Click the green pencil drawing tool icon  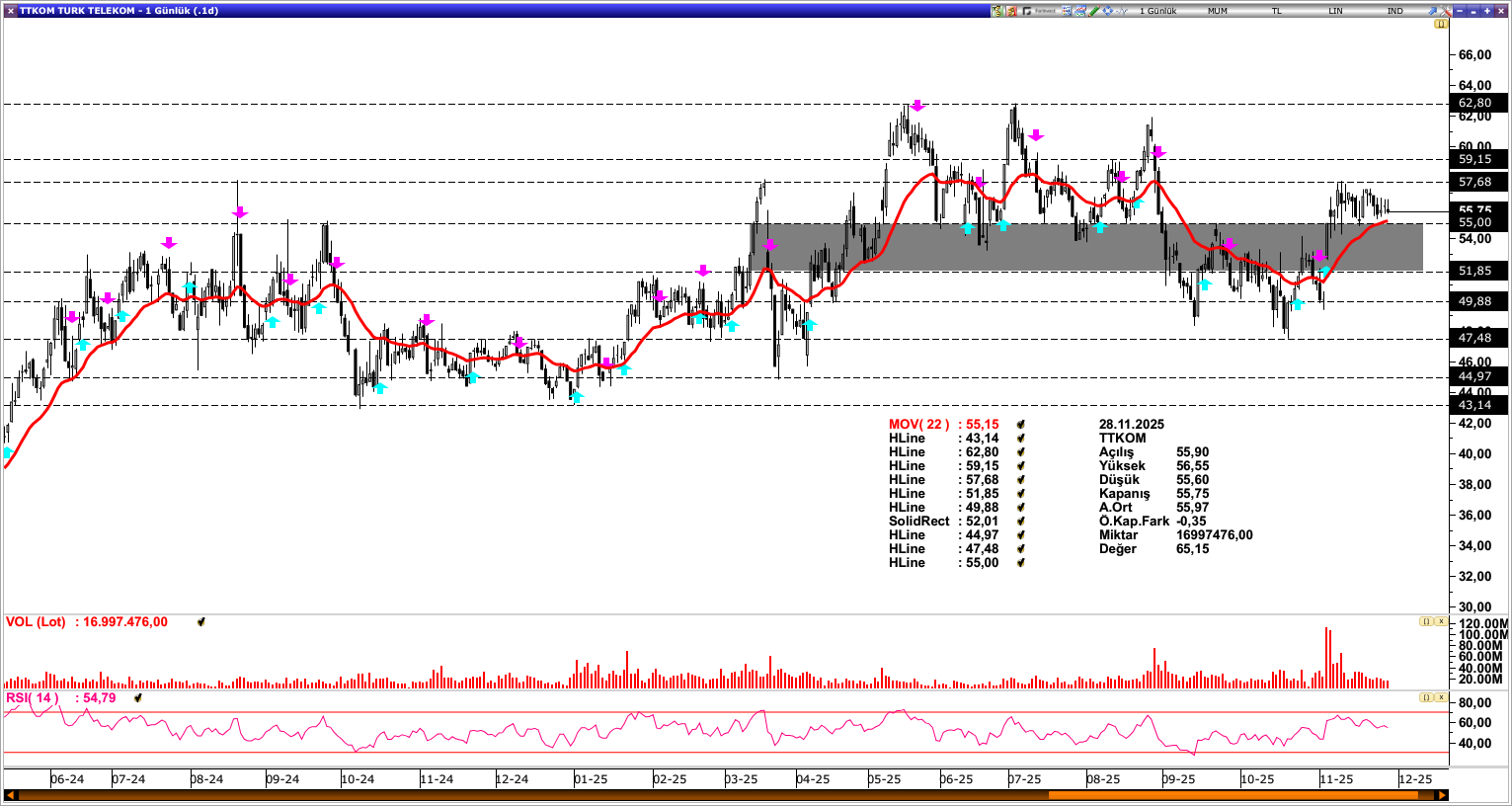point(1094,11)
